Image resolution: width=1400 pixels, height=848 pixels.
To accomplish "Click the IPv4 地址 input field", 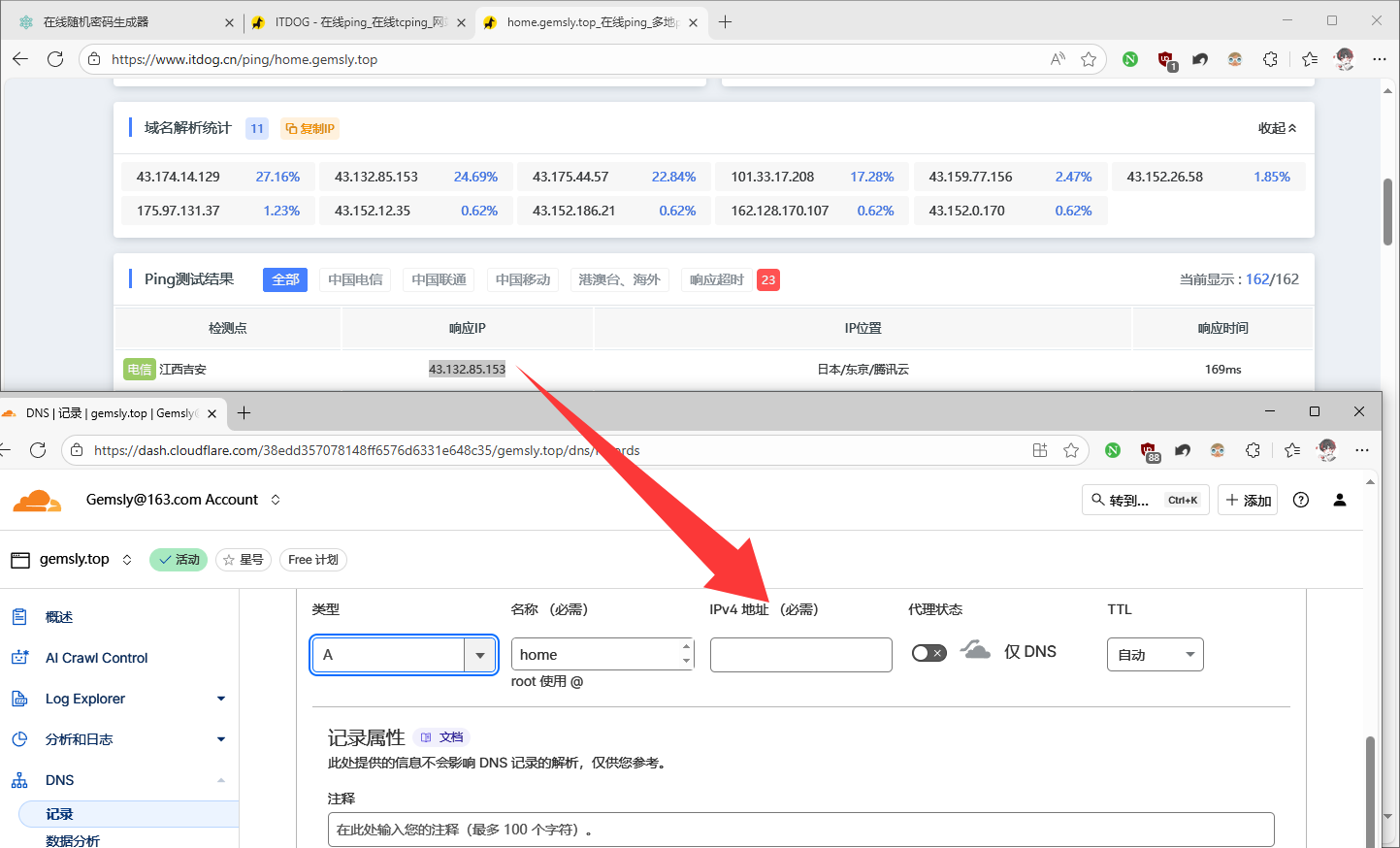I will coord(800,655).
